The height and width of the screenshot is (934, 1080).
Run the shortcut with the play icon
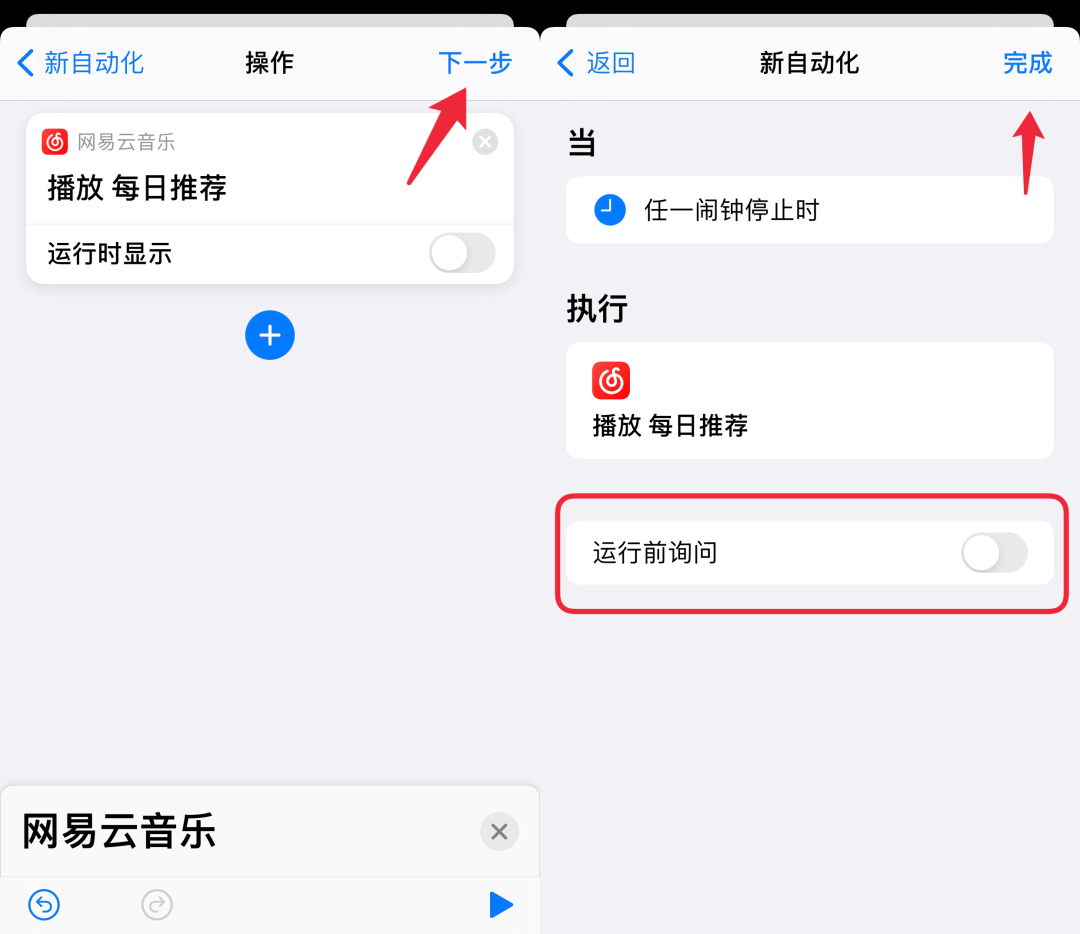tap(501, 904)
